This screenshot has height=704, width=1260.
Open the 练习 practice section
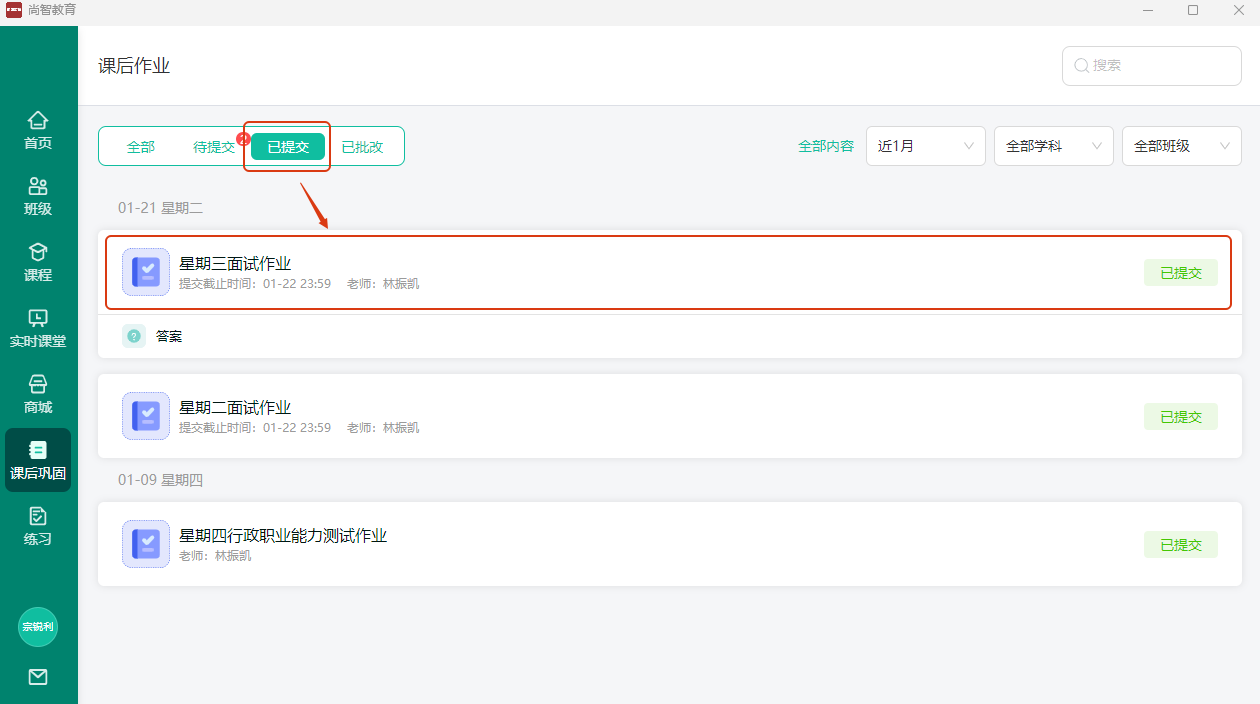coord(38,527)
